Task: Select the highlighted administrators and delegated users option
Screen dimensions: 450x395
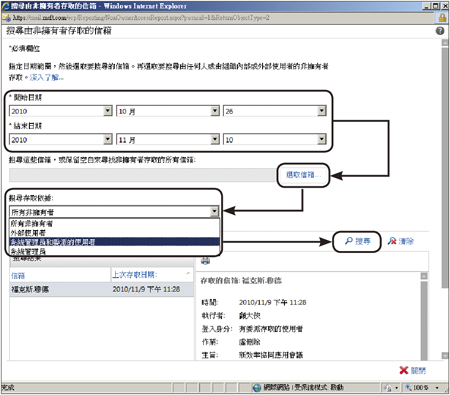Action: coord(114,242)
